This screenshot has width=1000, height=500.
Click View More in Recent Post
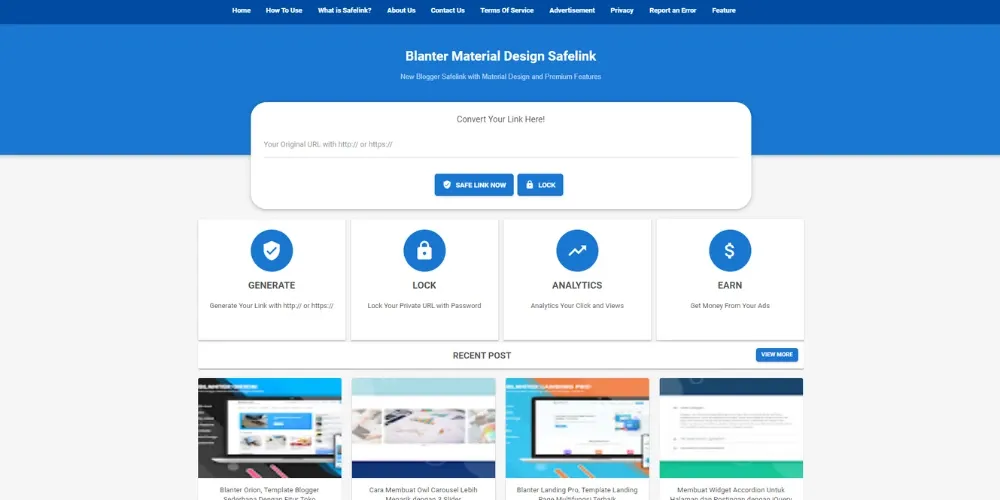point(777,355)
